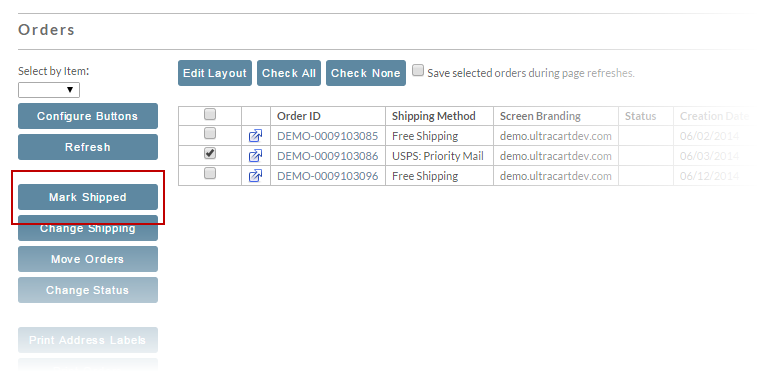Click the Mark Shipped button
This screenshot has height=372, width=758.
point(88,197)
